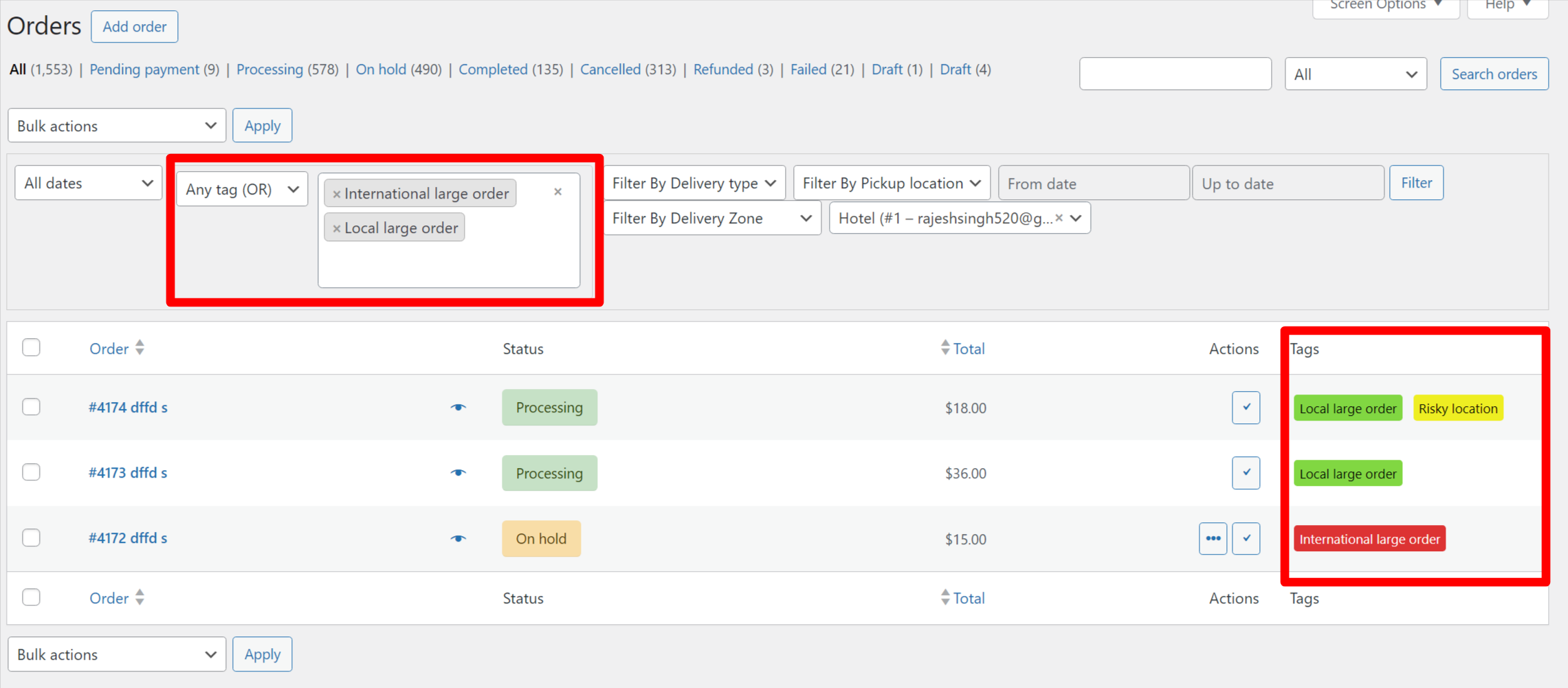Open order #4173 dffd s
1568x688 pixels.
tap(128, 473)
